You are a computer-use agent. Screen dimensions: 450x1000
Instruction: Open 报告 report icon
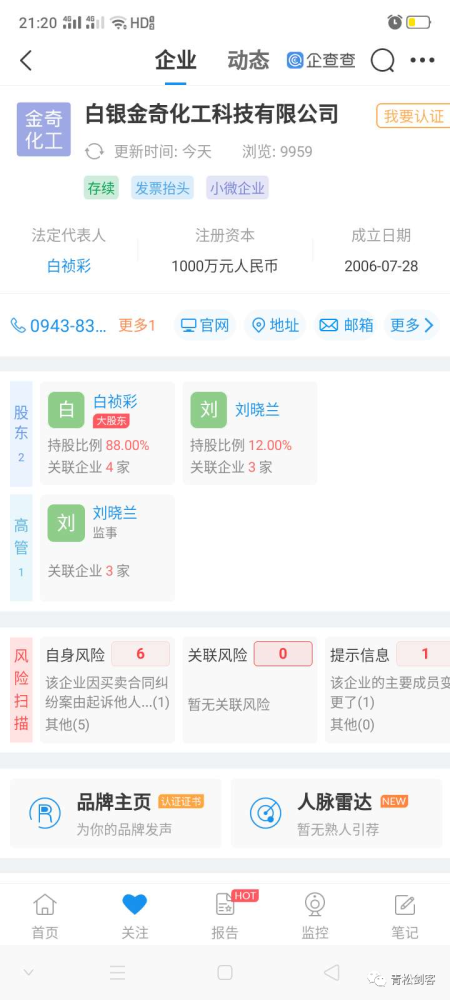click(225, 904)
